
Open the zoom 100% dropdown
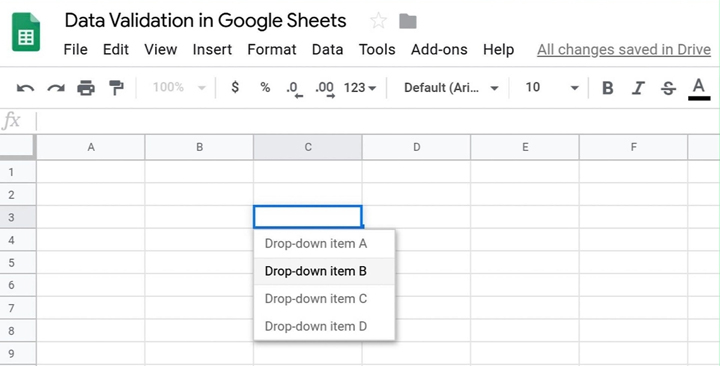pyautogui.click(x=179, y=87)
